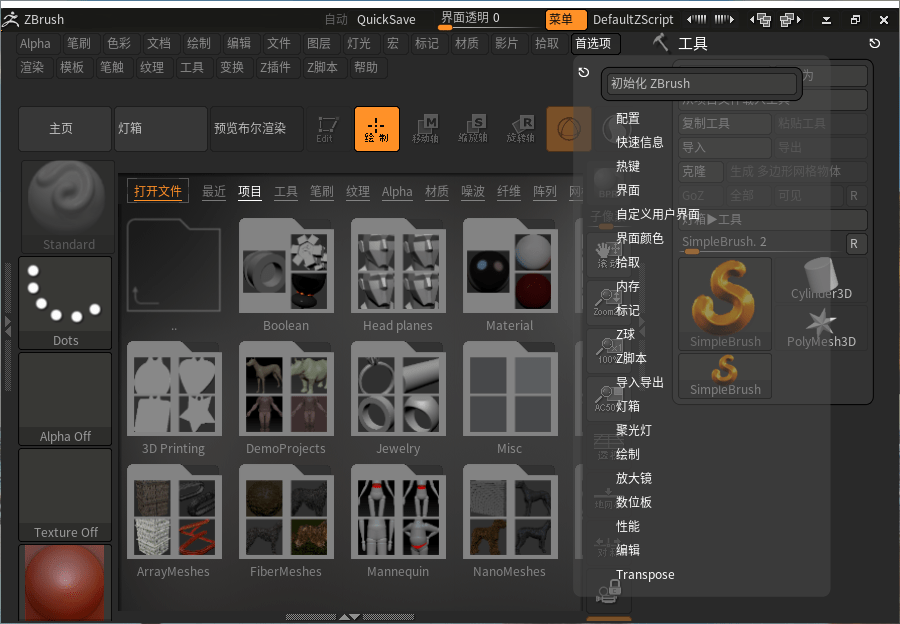
Task: Toggle the R button beside 可见
Action: point(854,195)
